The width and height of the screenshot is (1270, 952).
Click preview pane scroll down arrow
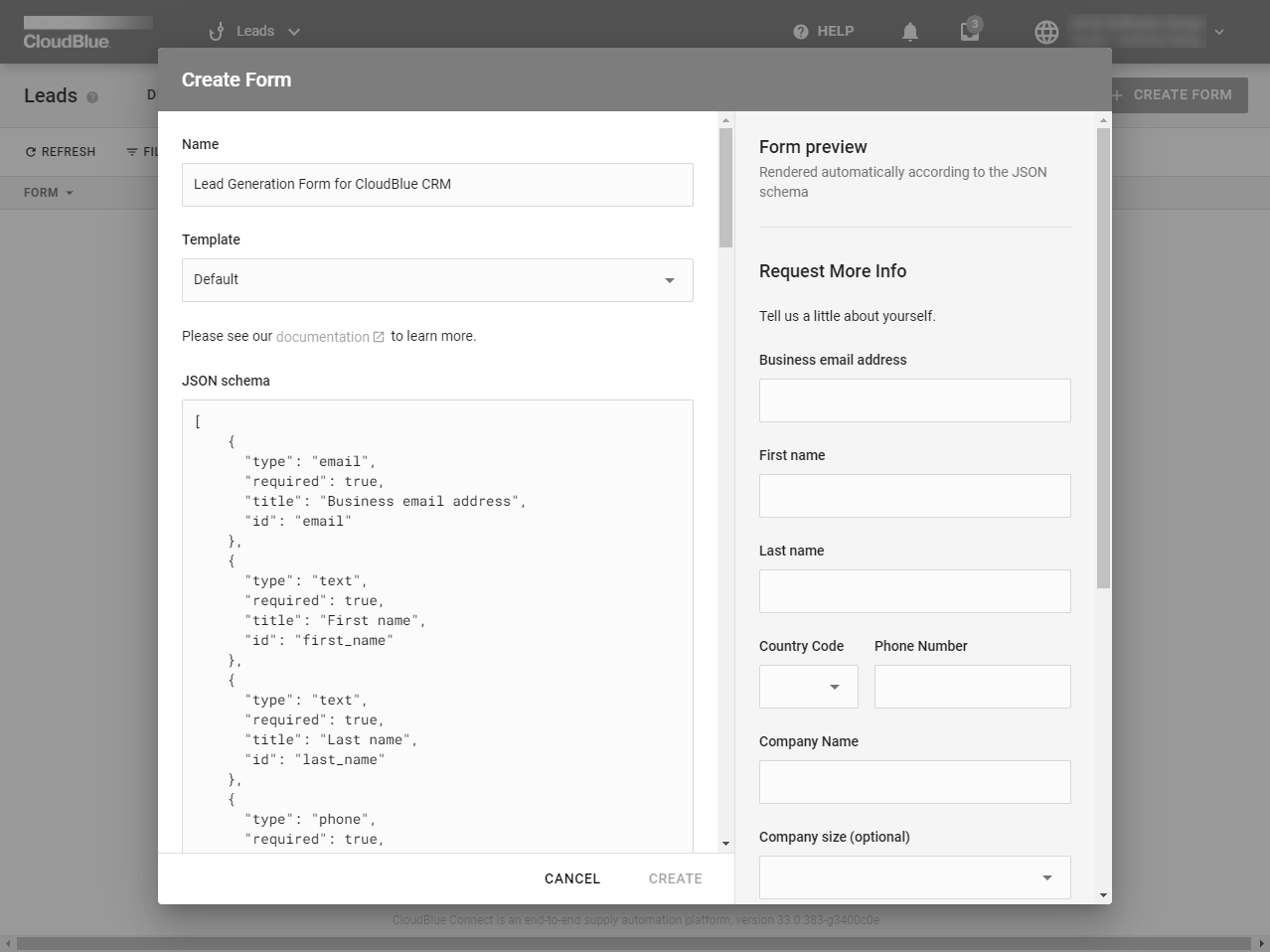click(x=1103, y=895)
